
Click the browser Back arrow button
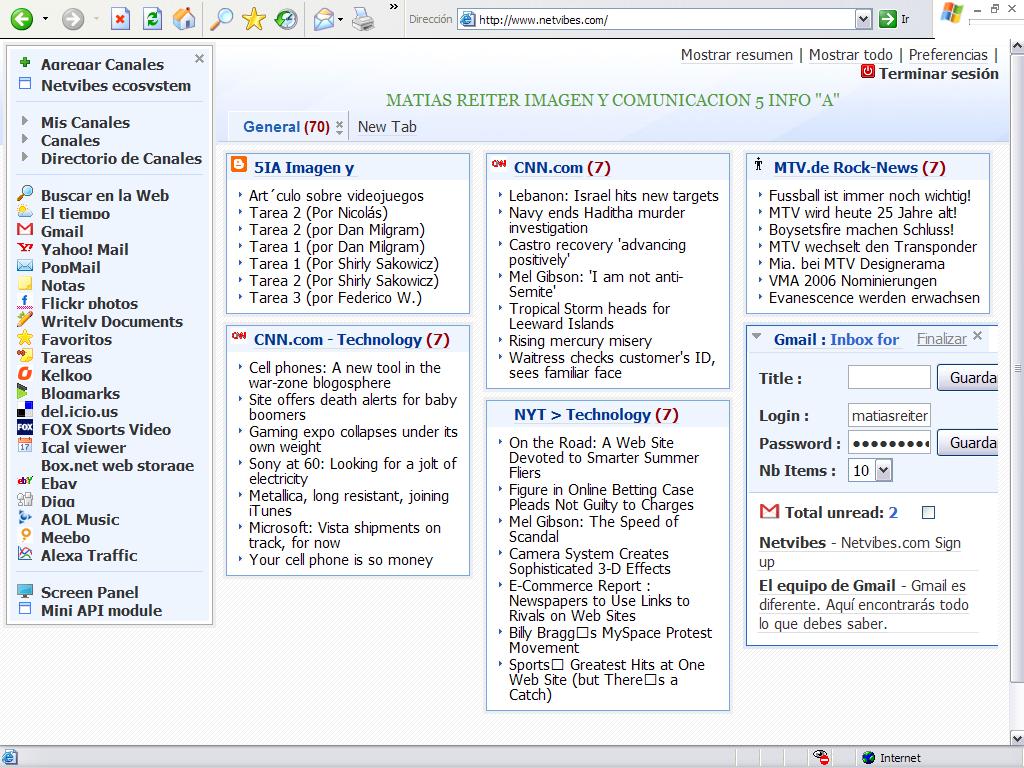pos(22,19)
